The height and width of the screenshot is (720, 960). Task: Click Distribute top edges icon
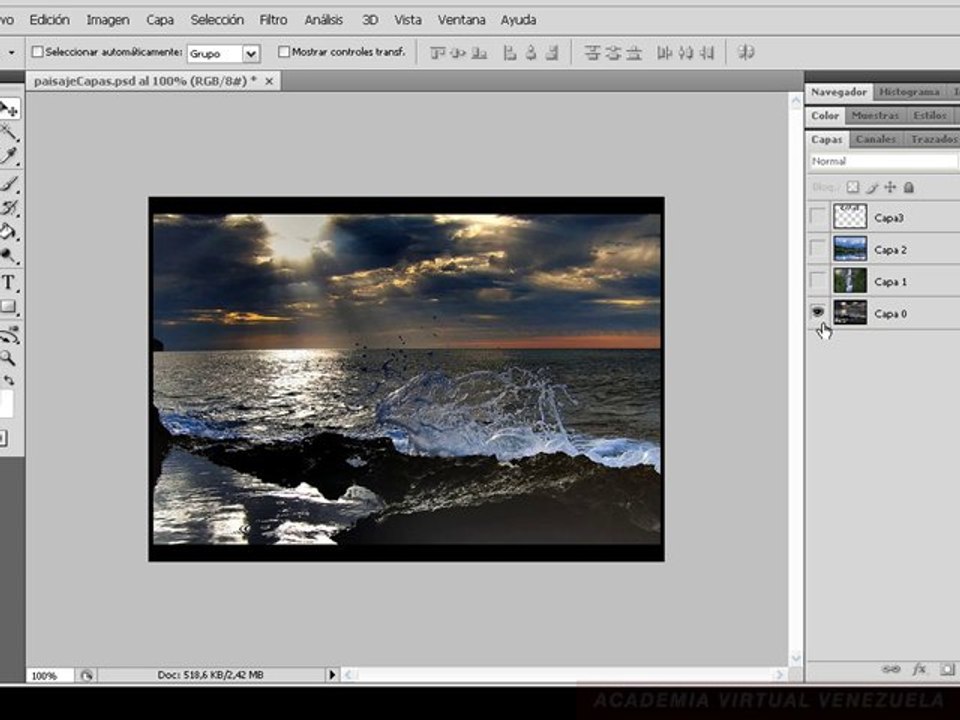(591, 53)
